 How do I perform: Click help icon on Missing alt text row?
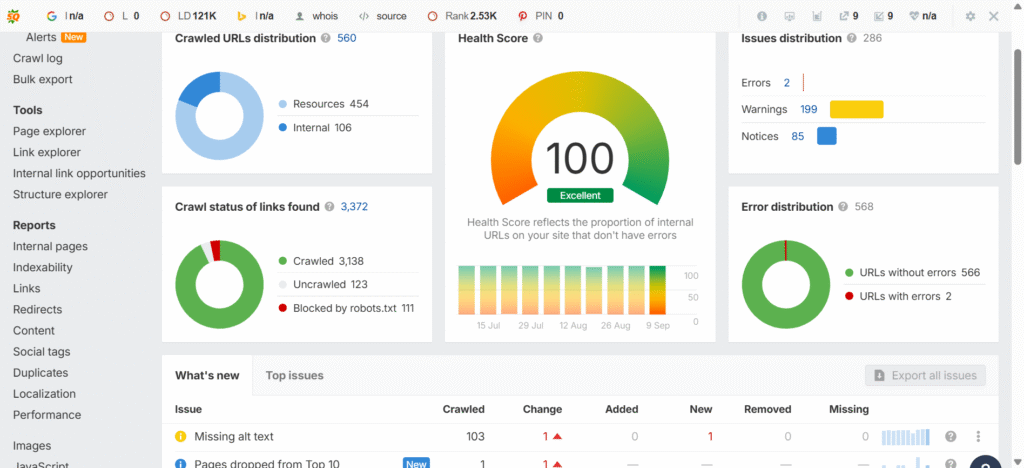tap(951, 437)
